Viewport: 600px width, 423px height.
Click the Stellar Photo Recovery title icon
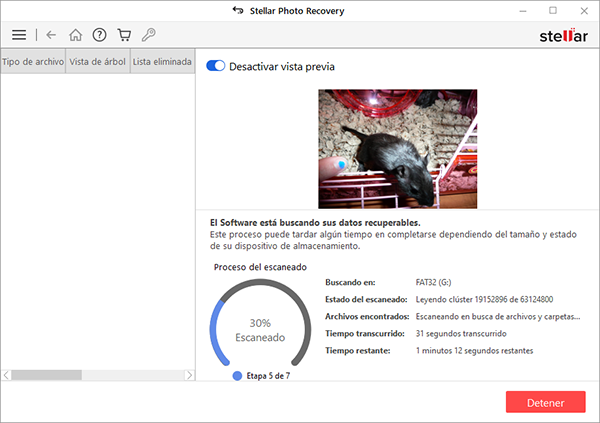[x=238, y=10]
